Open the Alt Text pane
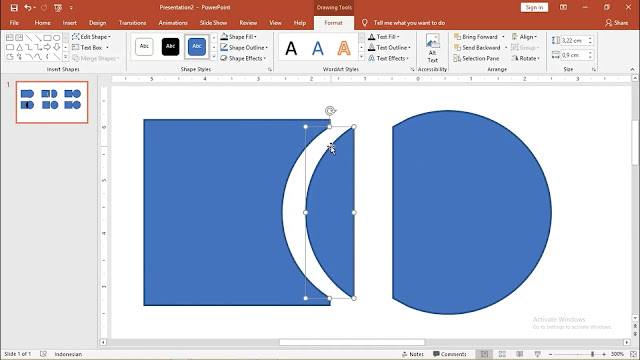 [432, 48]
